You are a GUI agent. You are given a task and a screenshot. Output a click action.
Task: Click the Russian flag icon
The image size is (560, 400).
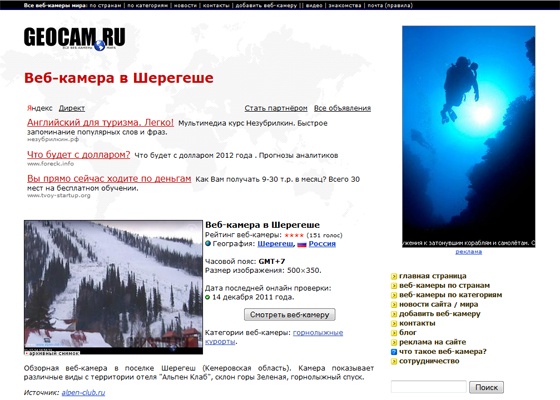(x=302, y=245)
